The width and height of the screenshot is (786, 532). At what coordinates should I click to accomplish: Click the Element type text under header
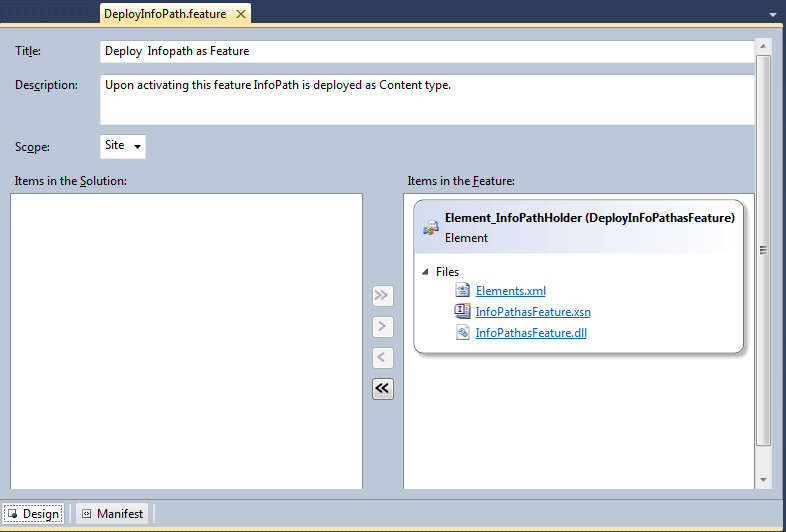click(x=466, y=238)
